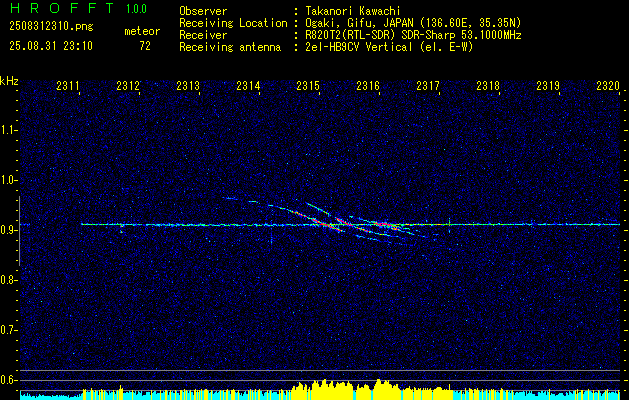This screenshot has height=400, width=629.
Task: Click the Receiver label
Action: 203,35
